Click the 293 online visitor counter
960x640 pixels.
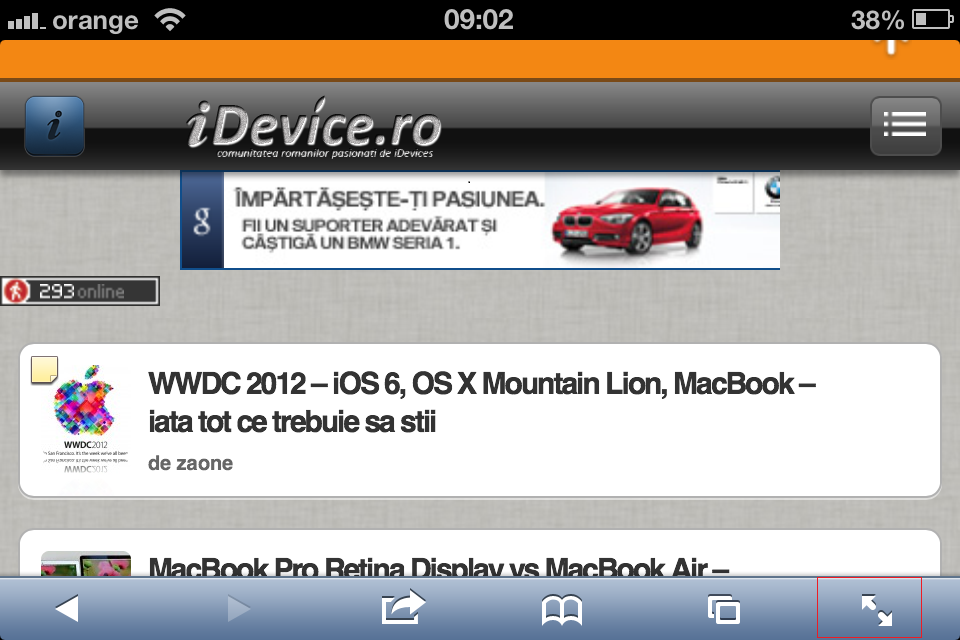pyautogui.click(x=80, y=292)
